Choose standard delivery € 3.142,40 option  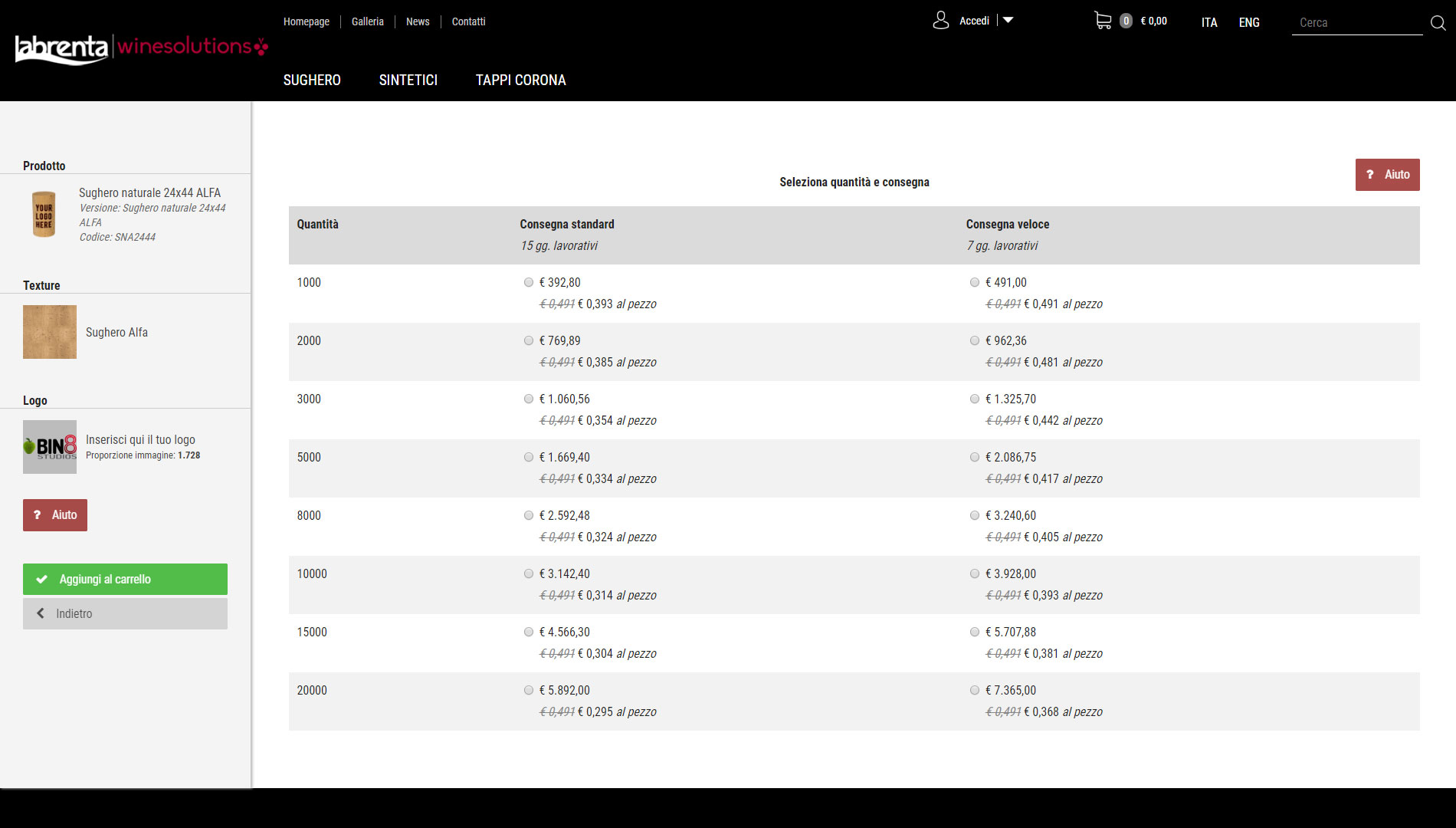point(529,573)
